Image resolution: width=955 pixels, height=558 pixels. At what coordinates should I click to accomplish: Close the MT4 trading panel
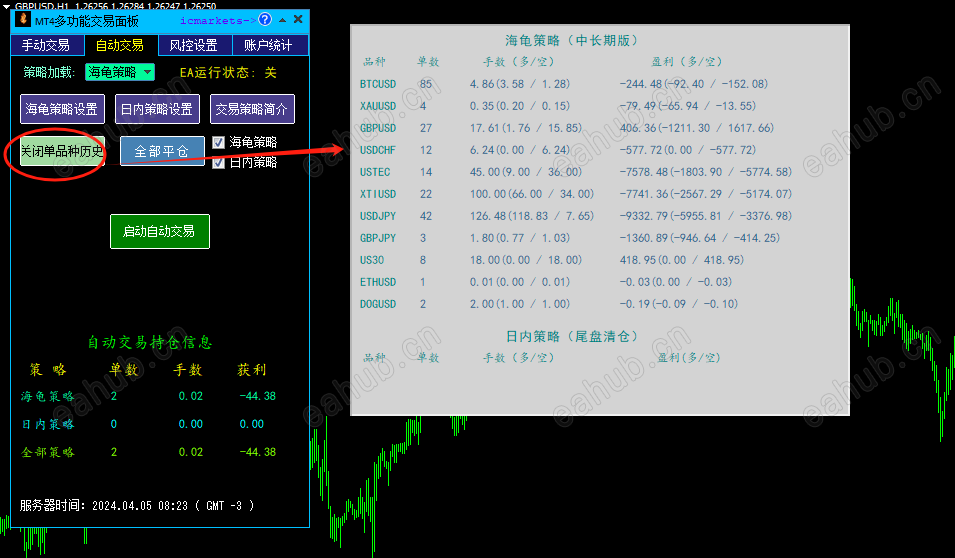click(298, 19)
